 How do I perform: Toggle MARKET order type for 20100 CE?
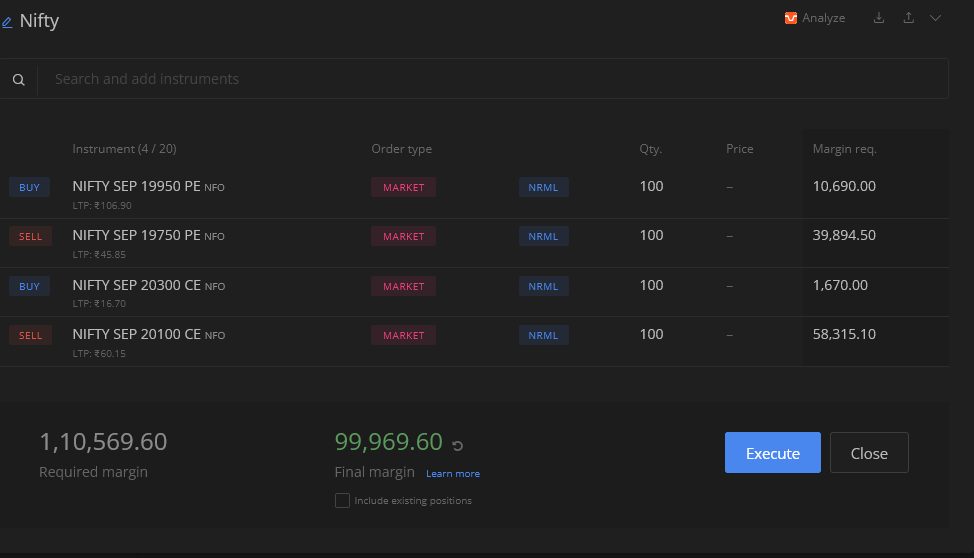[x=403, y=335]
